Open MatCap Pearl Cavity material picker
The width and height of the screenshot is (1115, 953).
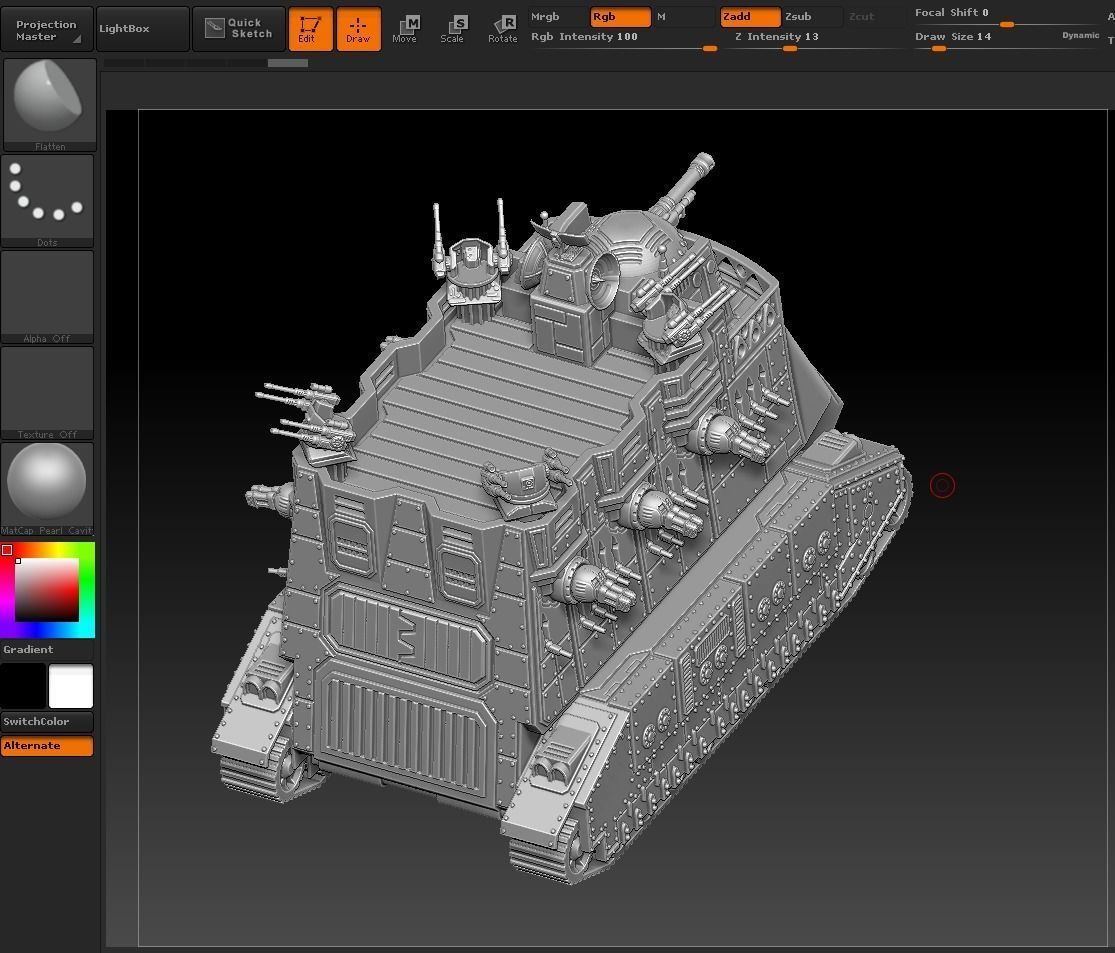[x=47, y=489]
